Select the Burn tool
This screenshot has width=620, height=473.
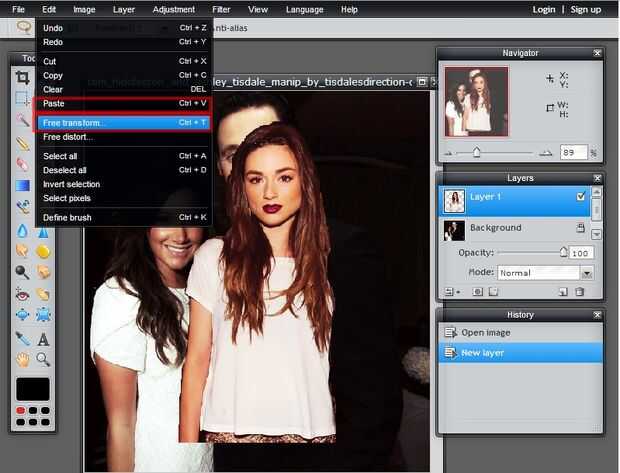[x=43, y=272]
